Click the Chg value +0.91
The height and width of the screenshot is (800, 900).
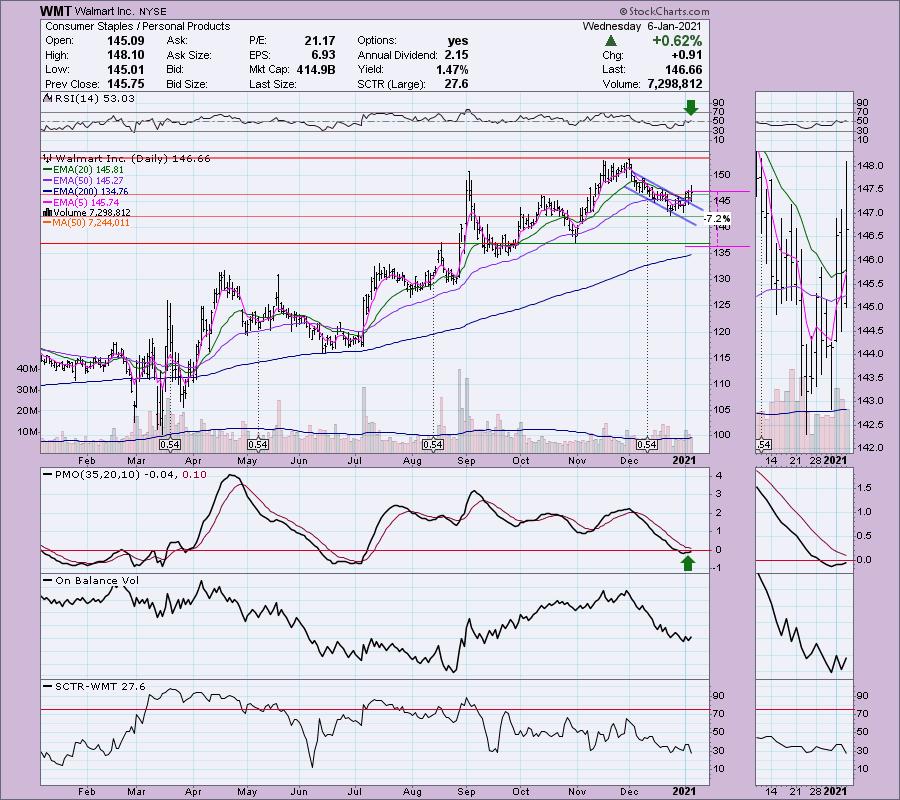click(686, 55)
